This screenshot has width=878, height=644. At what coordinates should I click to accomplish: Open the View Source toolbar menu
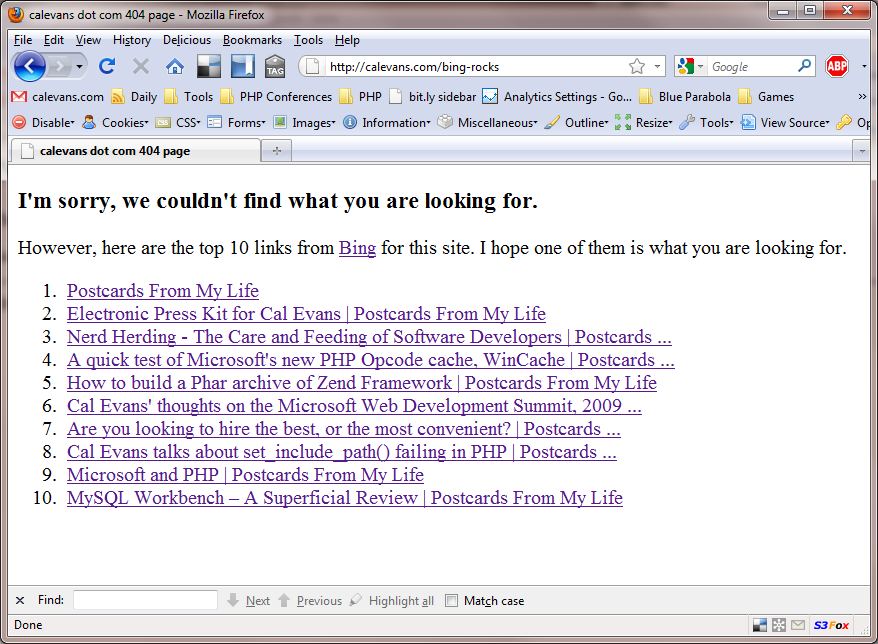point(785,123)
